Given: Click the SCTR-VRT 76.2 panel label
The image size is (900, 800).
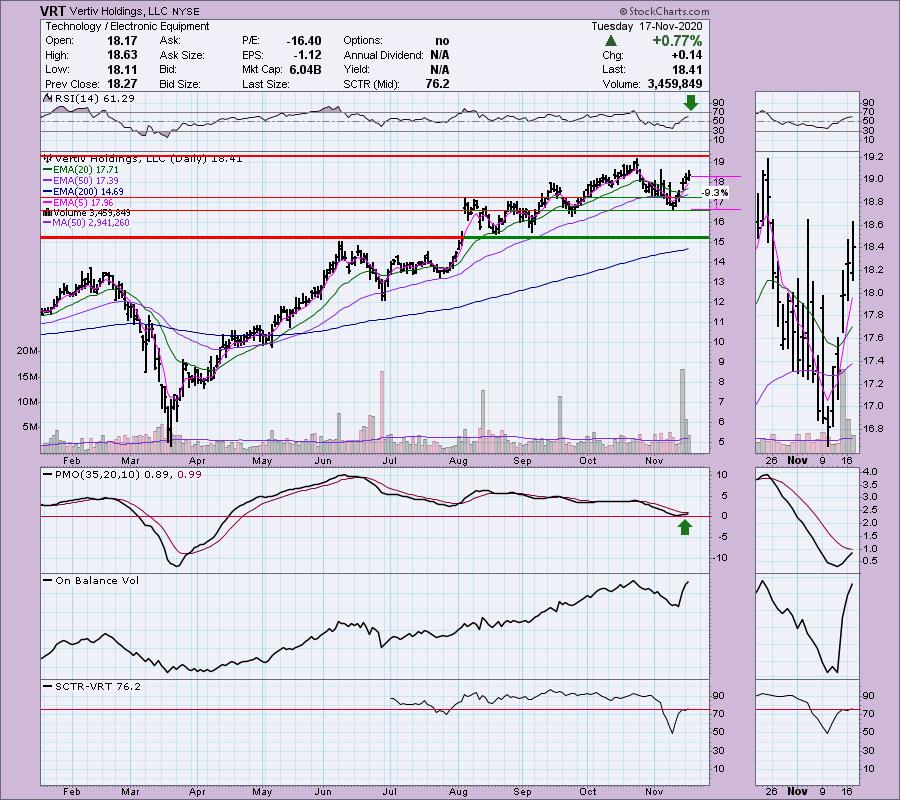Looking at the screenshot, I should click(x=98, y=687).
